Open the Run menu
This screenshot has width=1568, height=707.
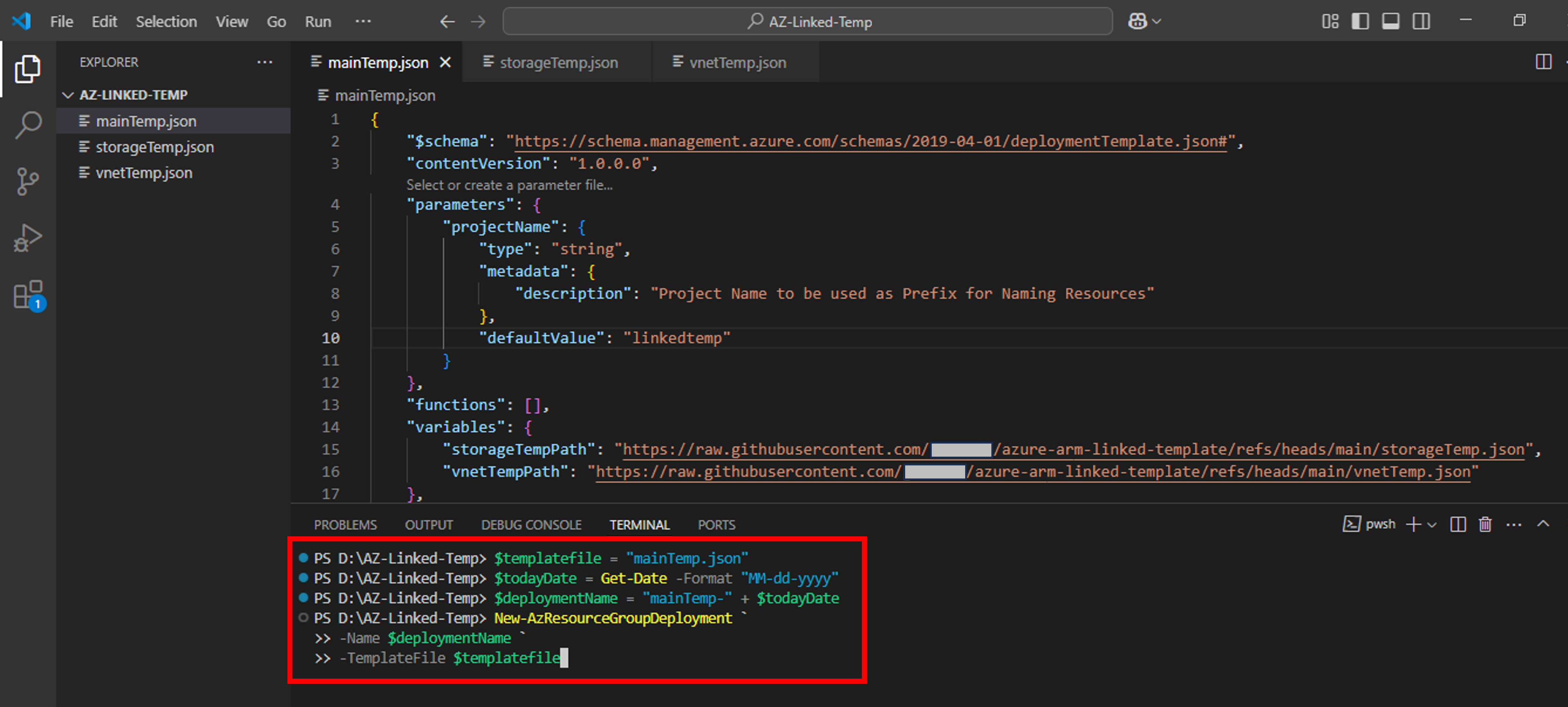(318, 21)
